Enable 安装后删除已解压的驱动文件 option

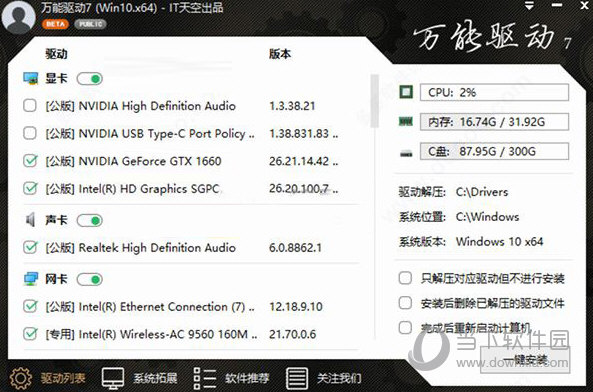[405, 303]
